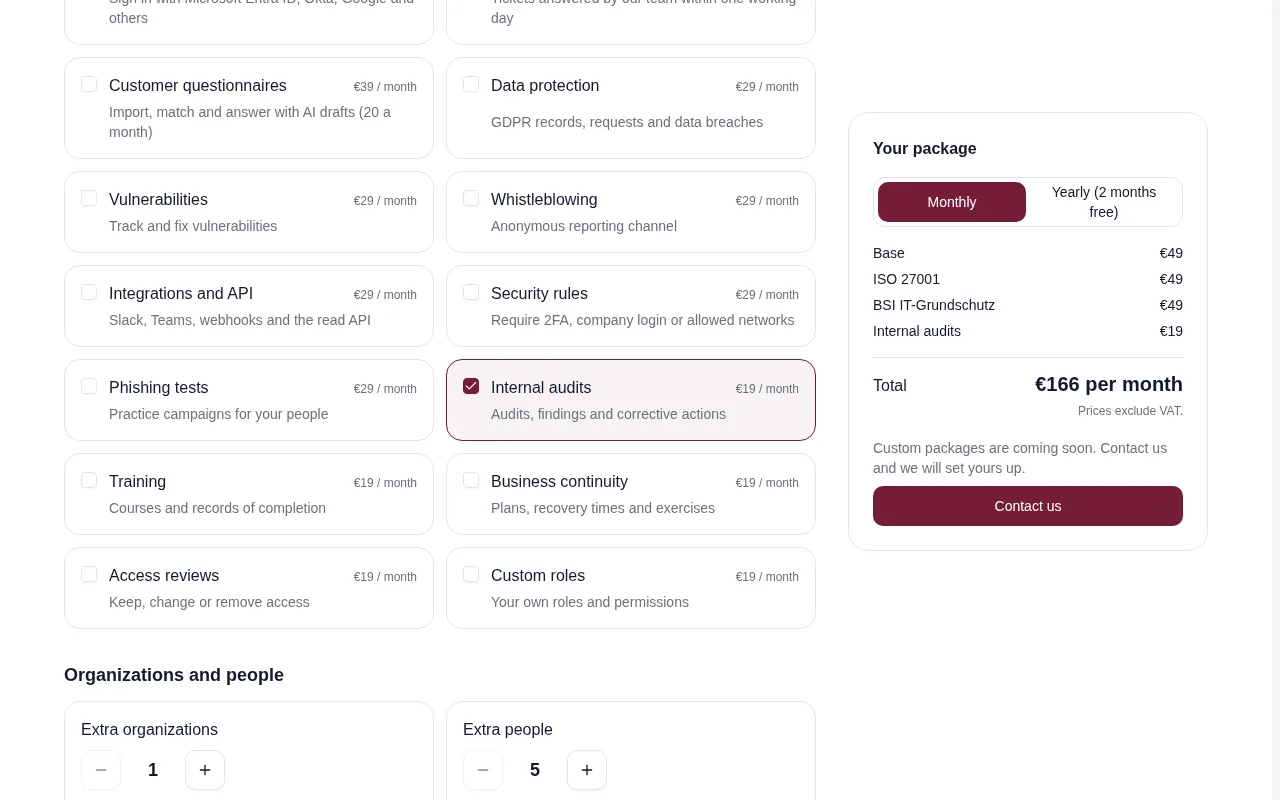This screenshot has width=1280, height=800.
Task: Open the Custom roles add-on card
Action: click(x=631, y=588)
